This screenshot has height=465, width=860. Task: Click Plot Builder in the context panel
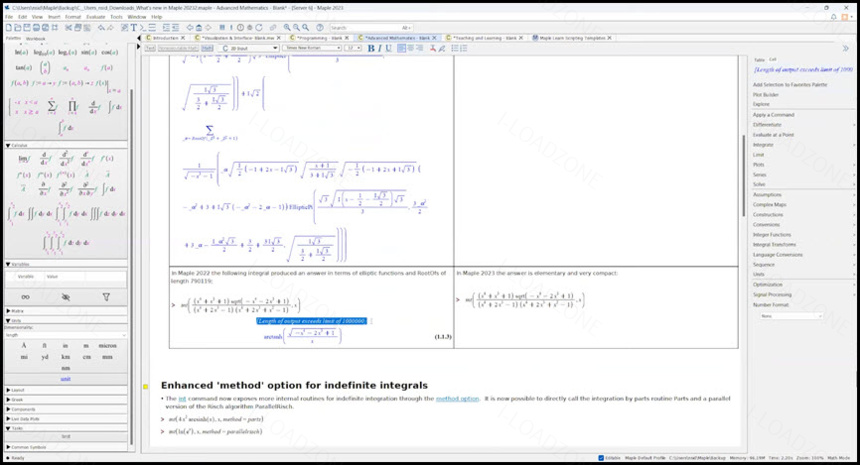[766, 95]
